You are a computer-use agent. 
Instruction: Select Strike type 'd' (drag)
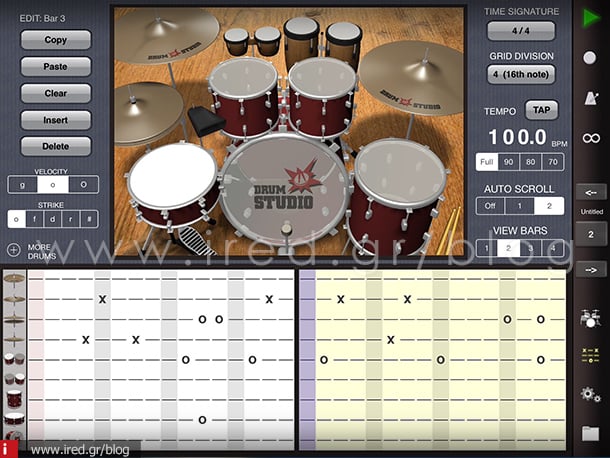pos(53,219)
